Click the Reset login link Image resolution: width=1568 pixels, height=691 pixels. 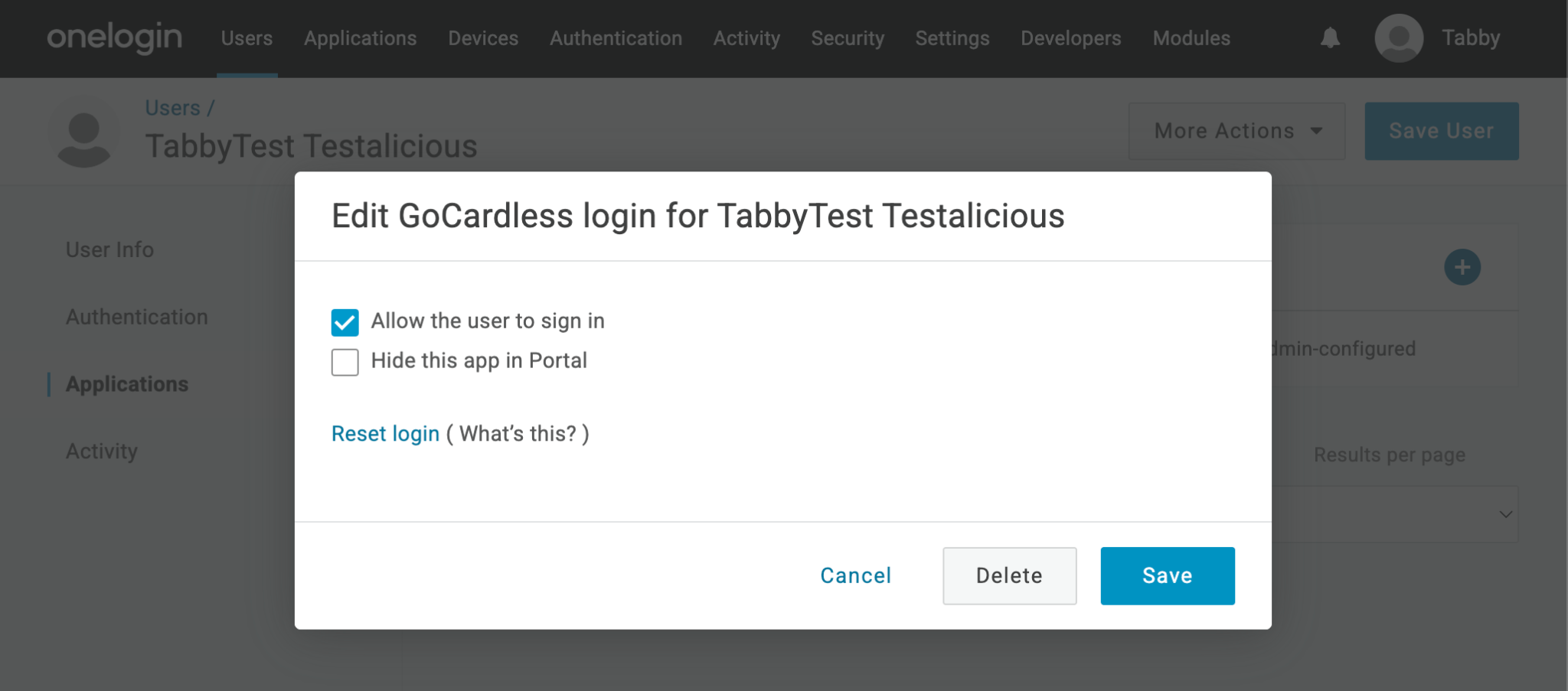[x=385, y=433]
